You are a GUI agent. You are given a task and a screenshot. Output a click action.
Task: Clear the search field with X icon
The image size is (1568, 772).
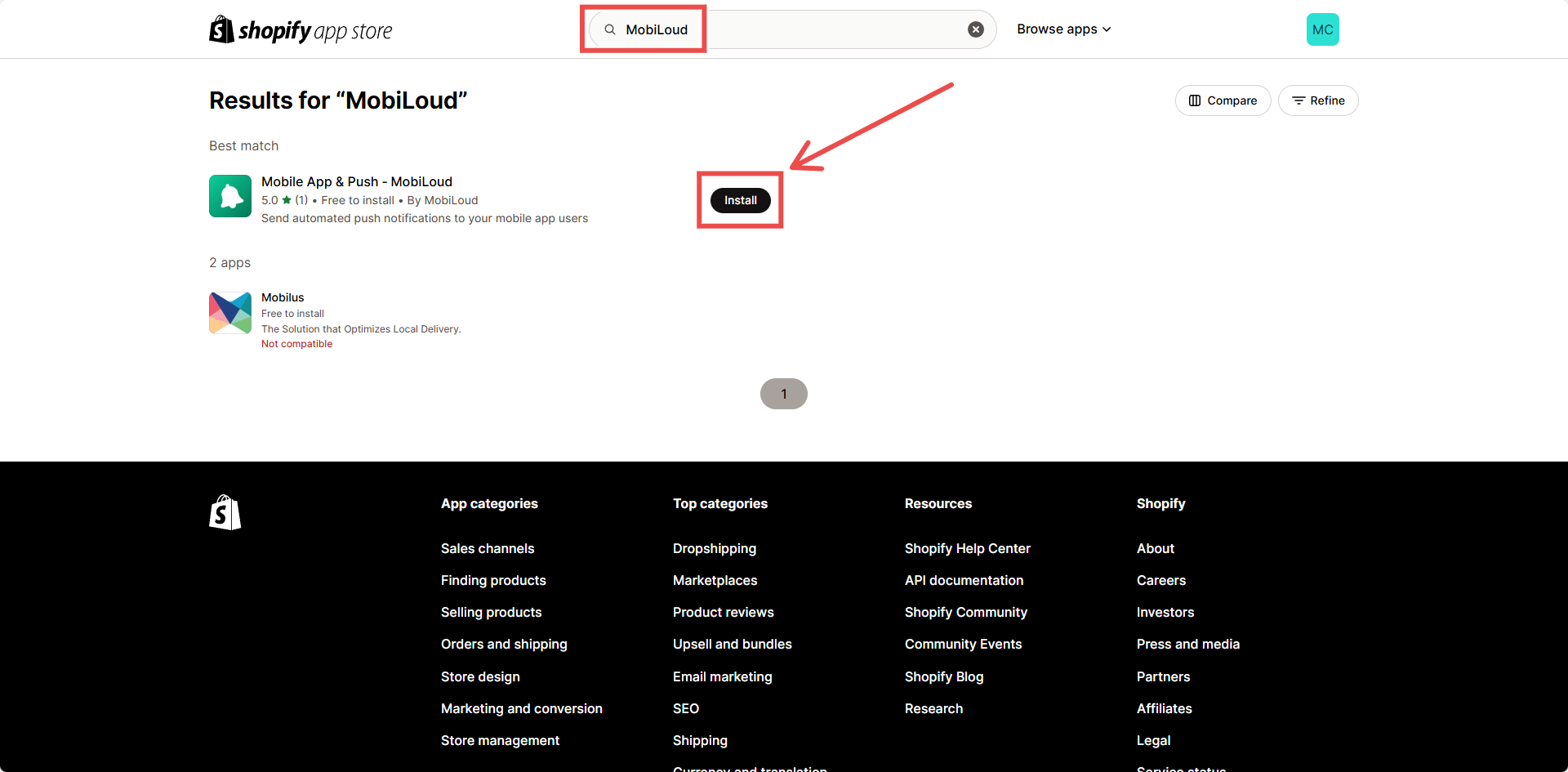976,29
